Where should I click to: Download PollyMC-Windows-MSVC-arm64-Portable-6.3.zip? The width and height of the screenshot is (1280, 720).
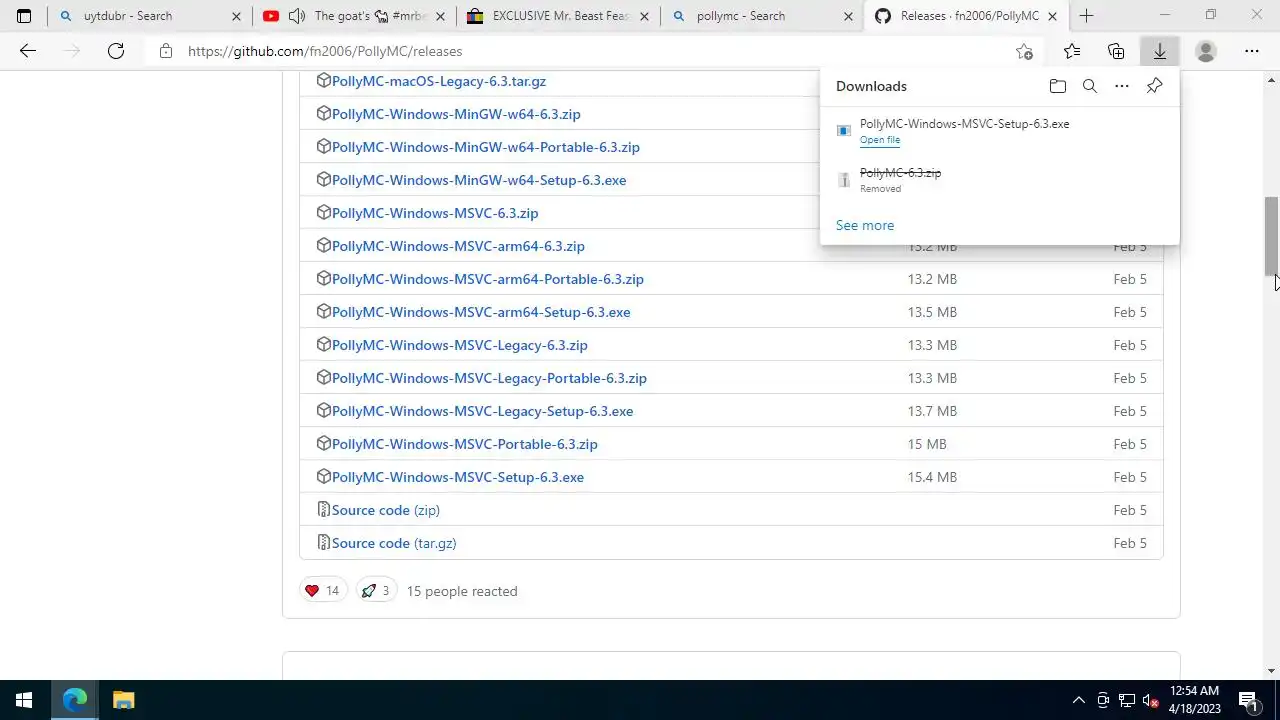[488, 279]
